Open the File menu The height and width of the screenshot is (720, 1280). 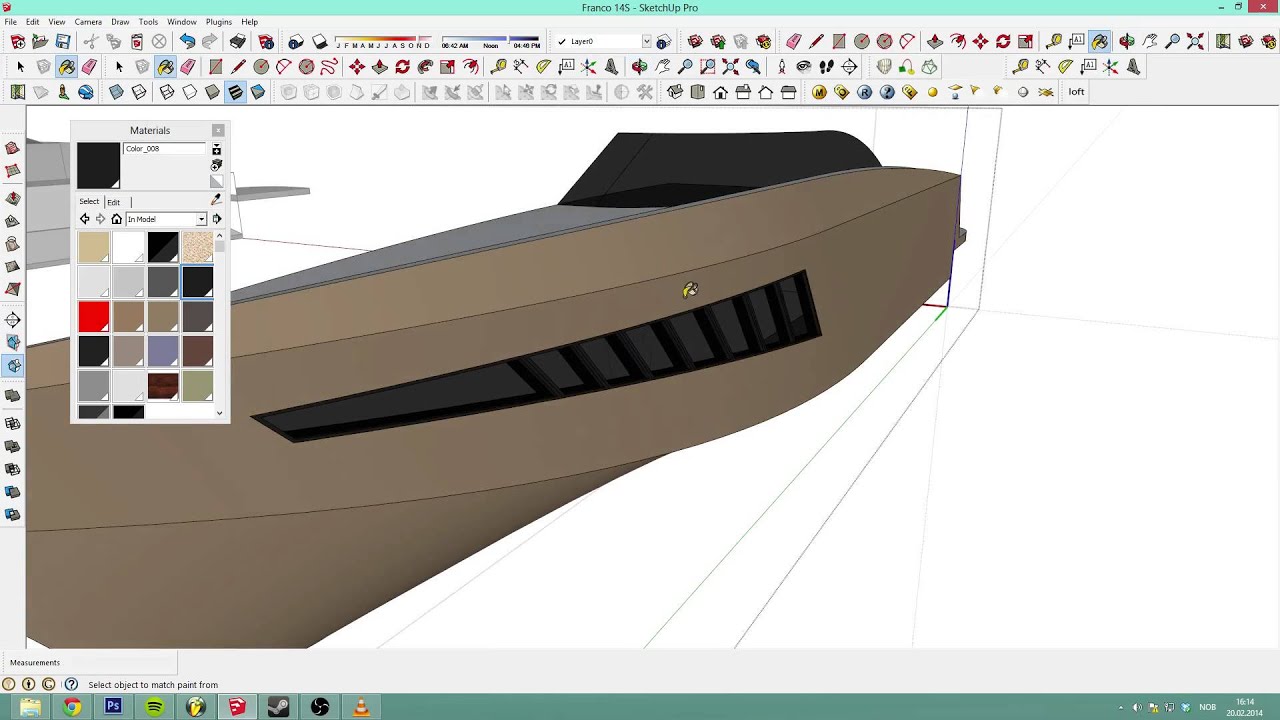point(11,22)
